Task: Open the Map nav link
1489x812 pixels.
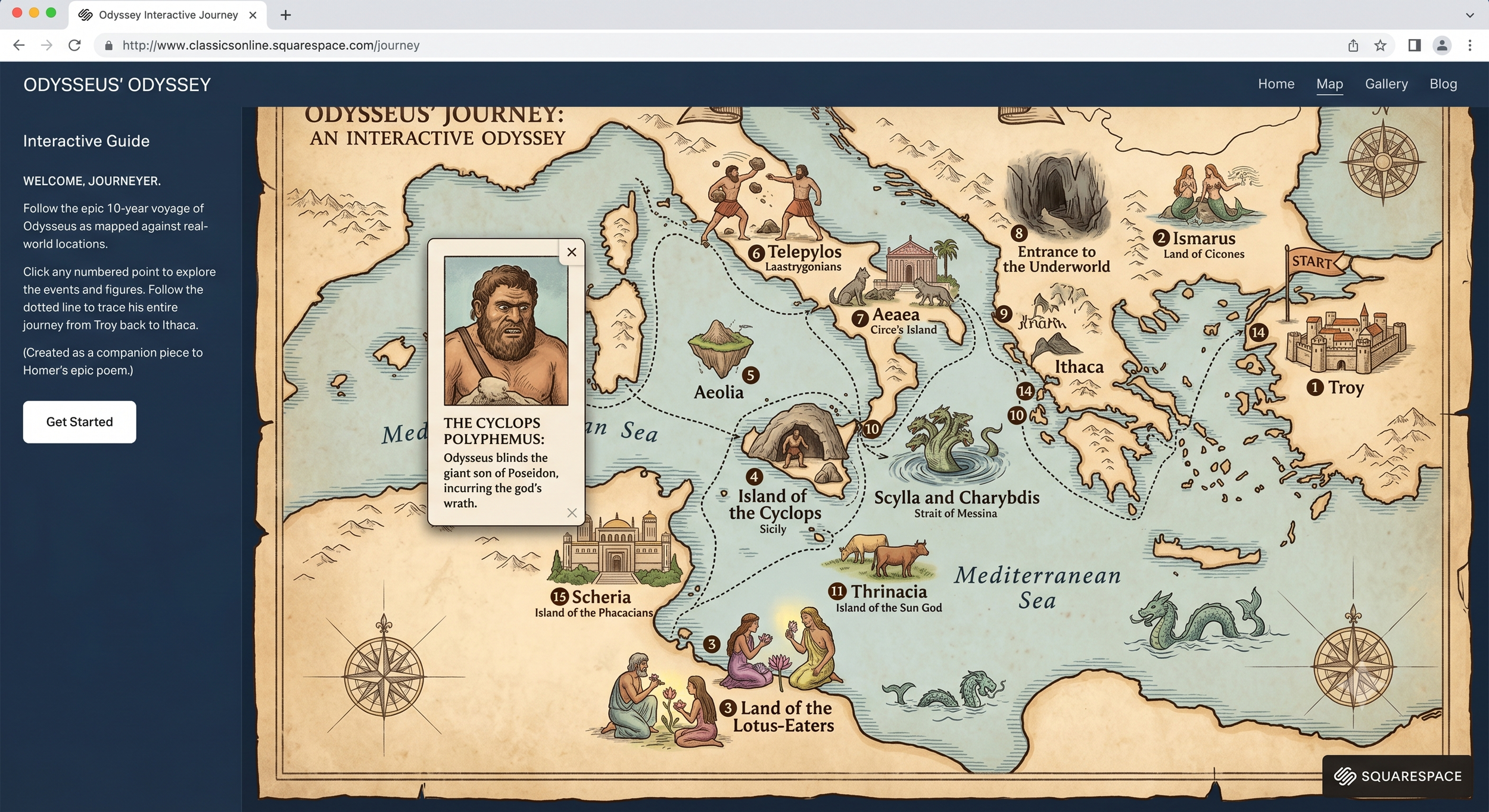Action: pos(1329,84)
